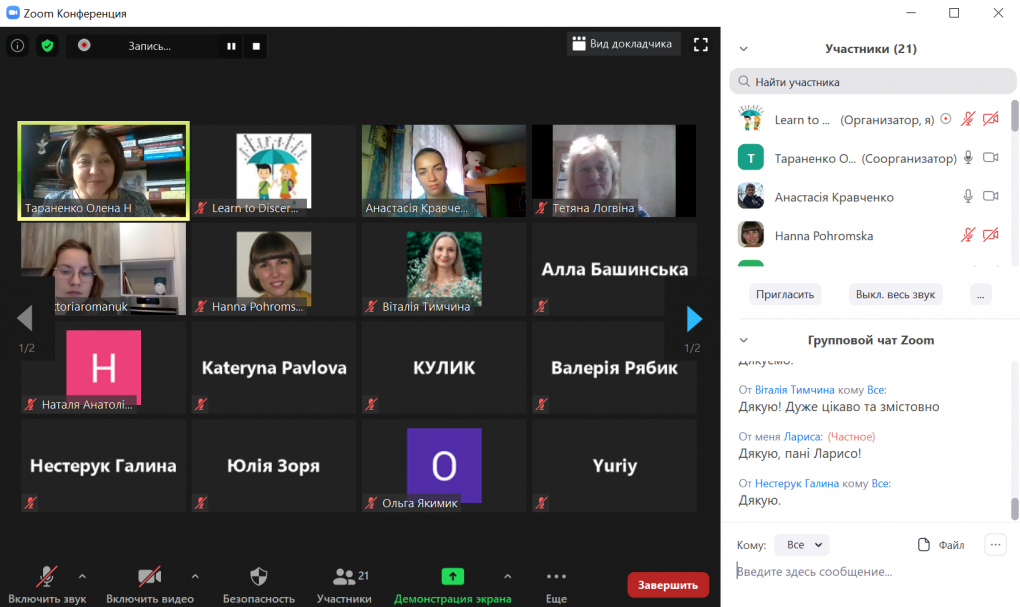Screen dimensions: 1020x607
Task: Click Тараненко О. camera icon in participants list
Action: [991, 157]
